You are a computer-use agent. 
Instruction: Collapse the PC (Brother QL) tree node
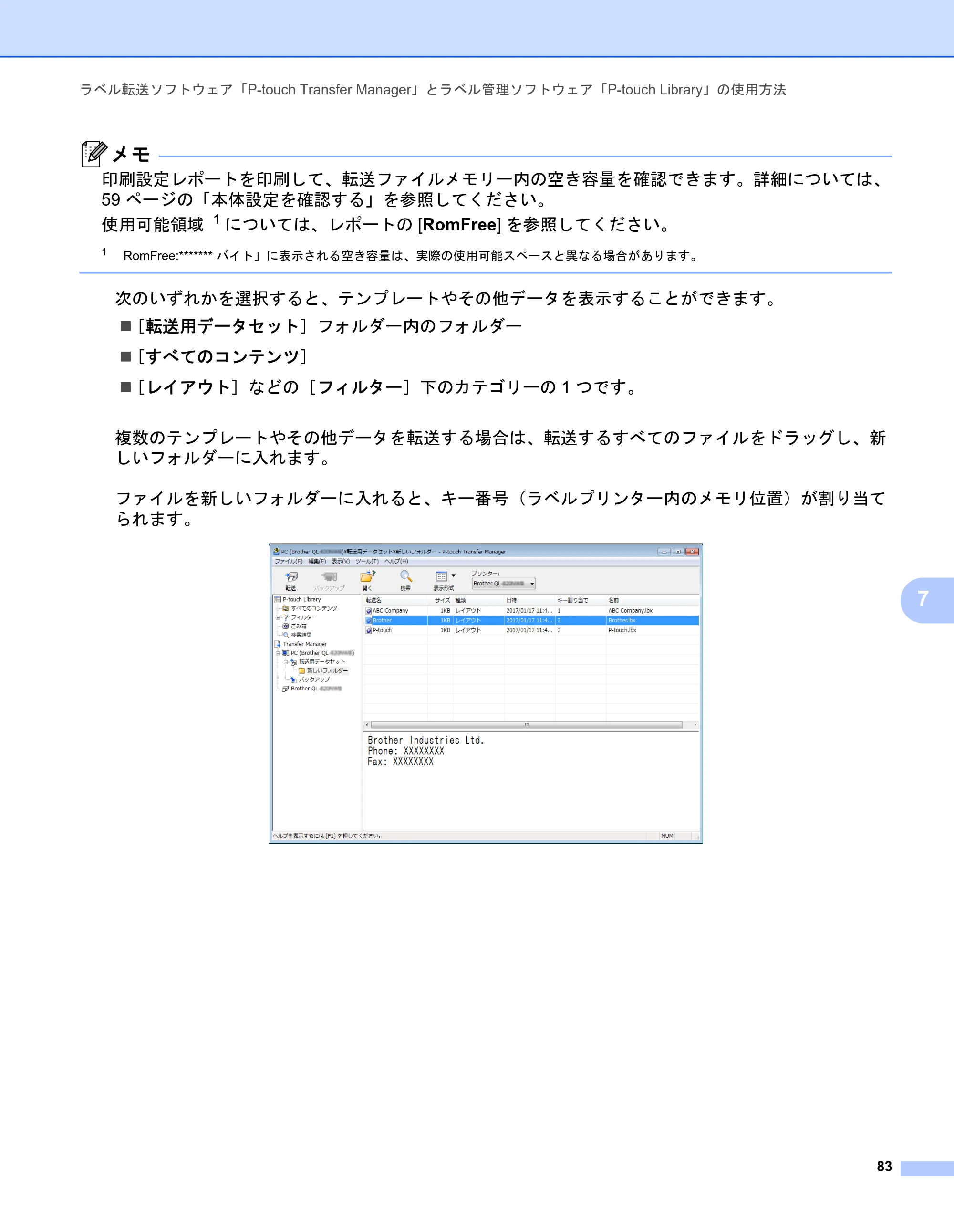[x=278, y=653]
